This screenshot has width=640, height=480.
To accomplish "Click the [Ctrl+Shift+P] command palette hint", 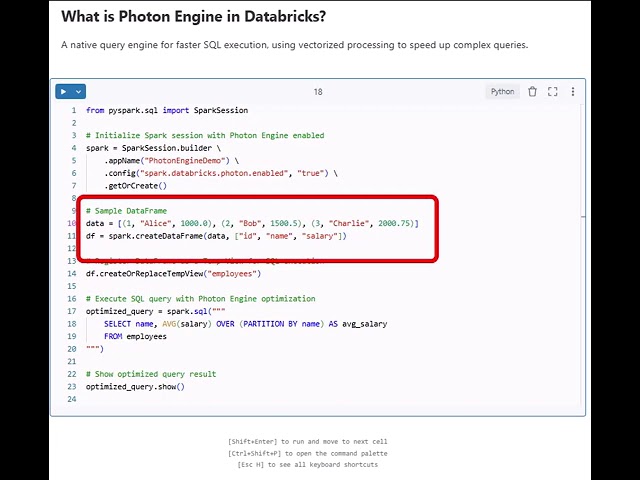I will 307,453.
